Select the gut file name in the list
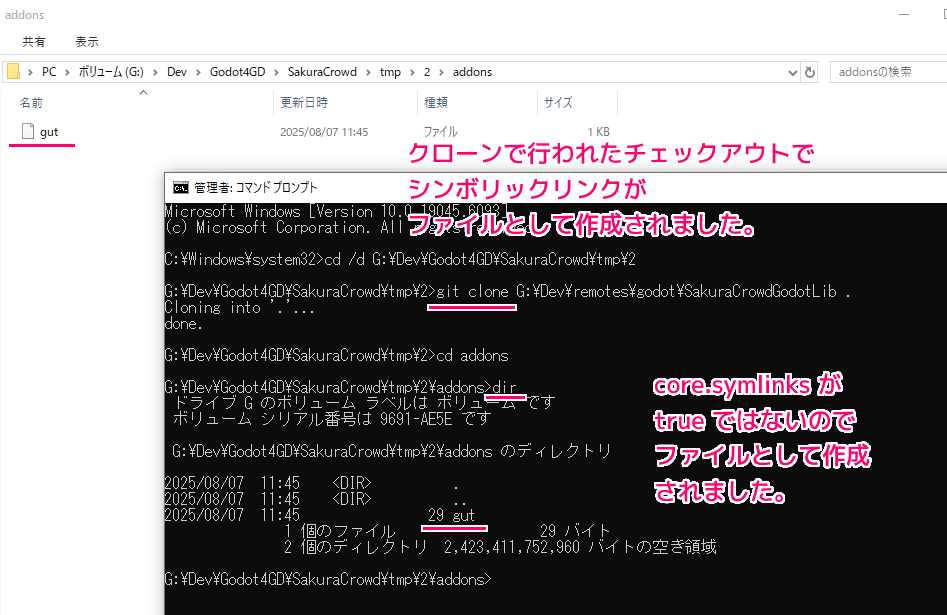The image size is (947, 615). click(x=49, y=131)
